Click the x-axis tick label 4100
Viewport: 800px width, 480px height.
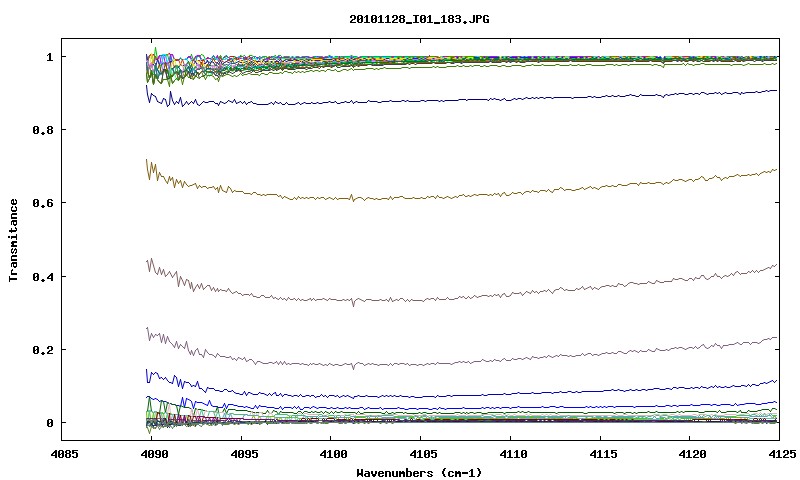(334, 453)
